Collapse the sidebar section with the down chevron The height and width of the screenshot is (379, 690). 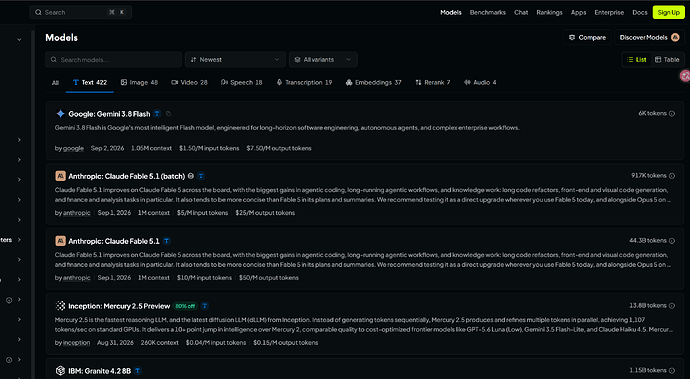coord(19,40)
